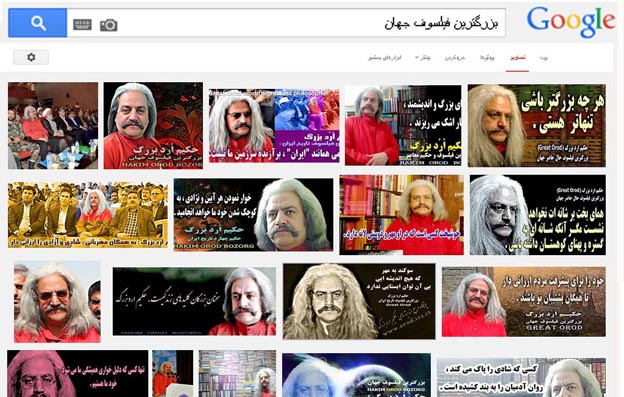This screenshot has height=397, width=624.
Task: Open the purple banner 'ایران' quote thumbnail
Action: [x=274, y=126]
